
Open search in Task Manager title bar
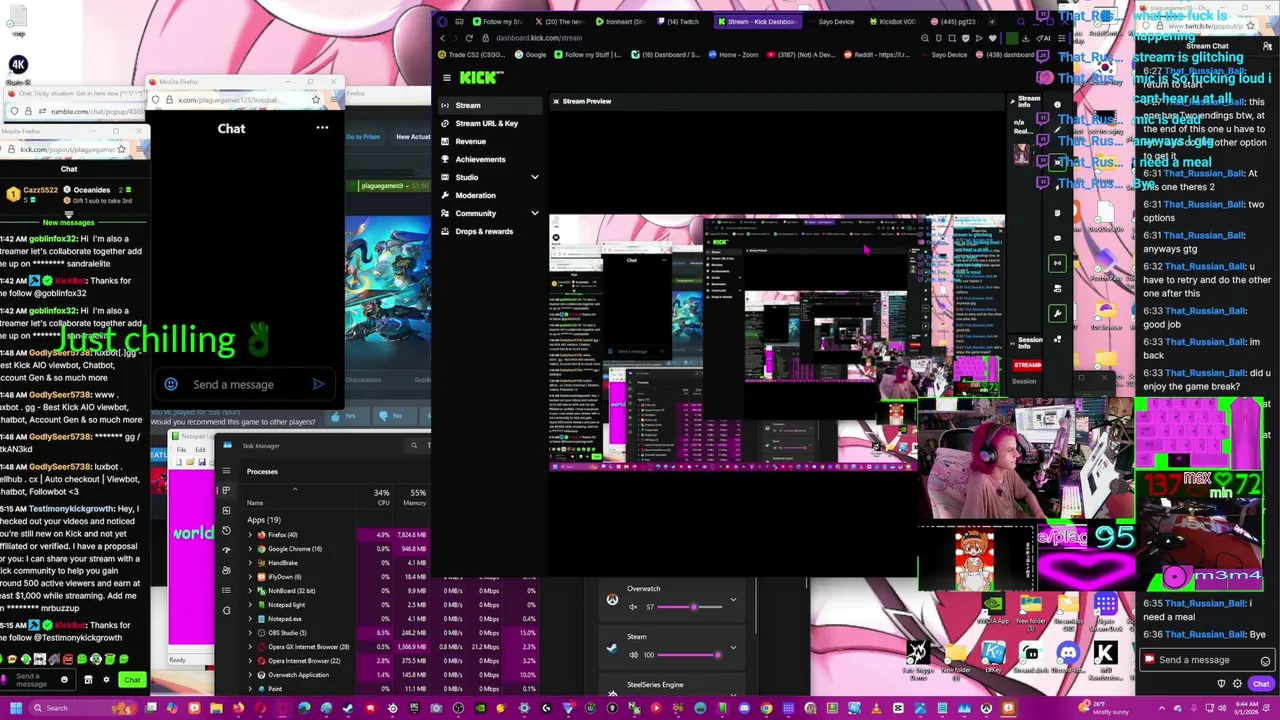[x=414, y=445]
